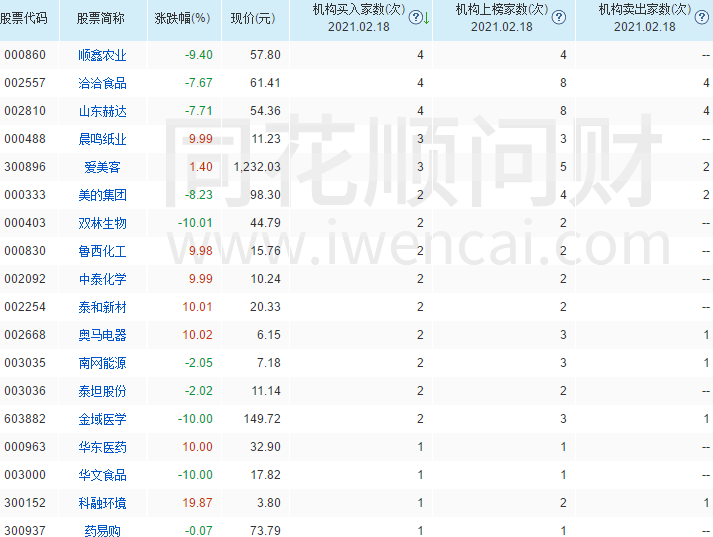Select stock code 000860

[25, 55]
